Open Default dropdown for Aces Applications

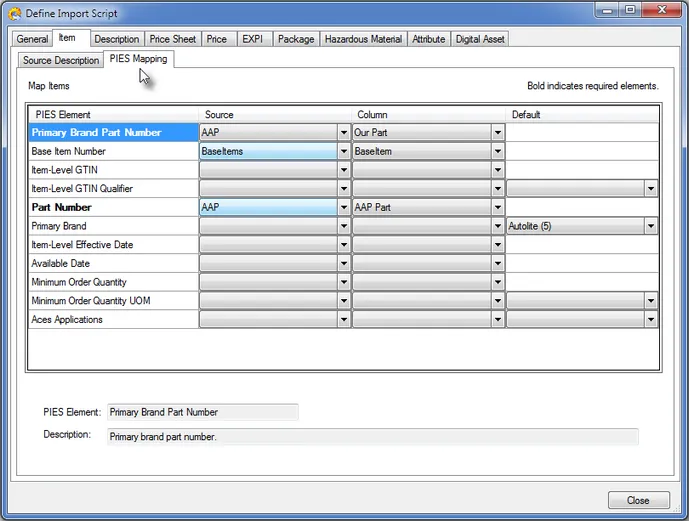651,320
